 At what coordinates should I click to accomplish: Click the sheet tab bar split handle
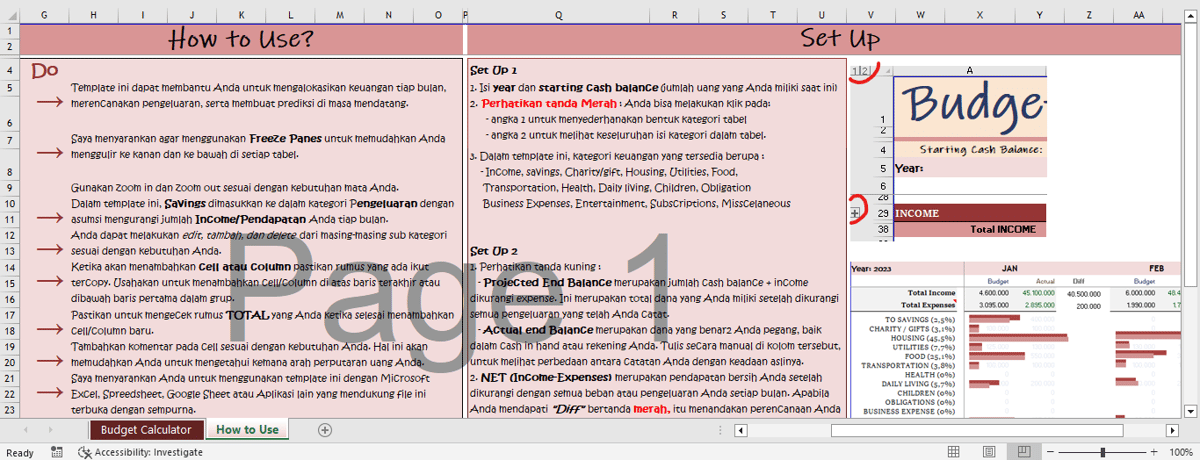coord(721,430)
